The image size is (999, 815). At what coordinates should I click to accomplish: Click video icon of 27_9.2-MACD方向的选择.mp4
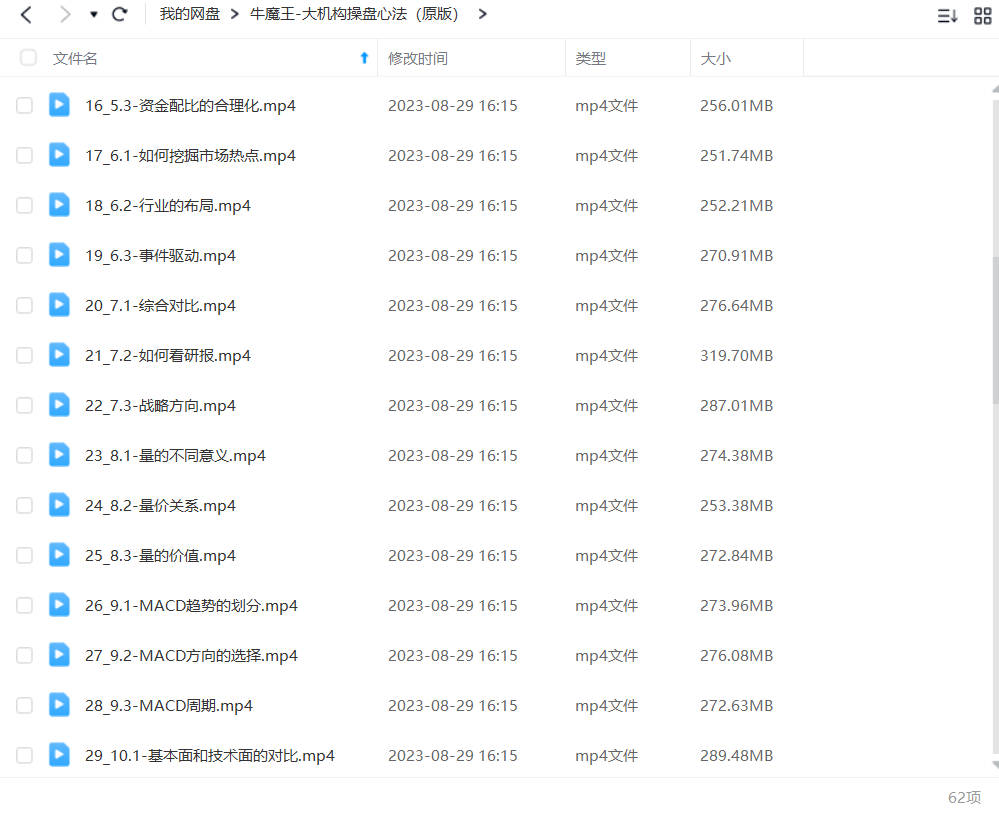coord(59,655)
